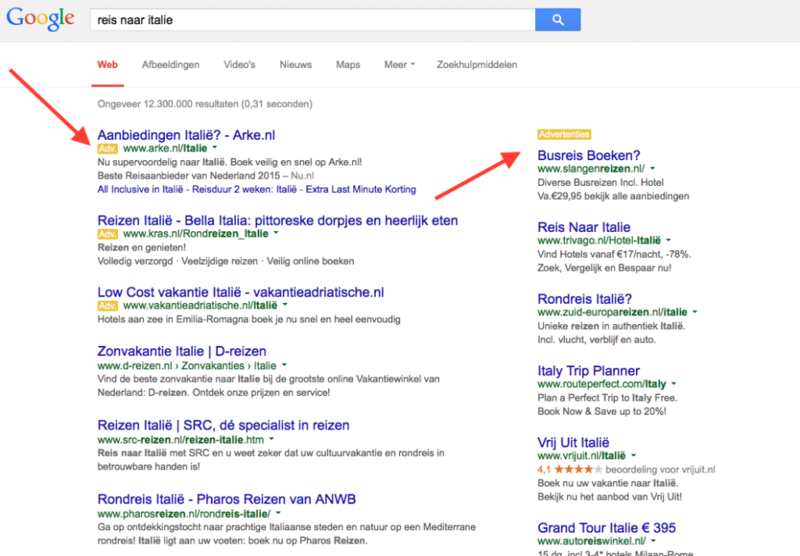Expand dropdown arrow next to vakantieadriatische.nl URL
Image resolution: width=800 pixels, height=556 pixels.
[x=285, y=305]
